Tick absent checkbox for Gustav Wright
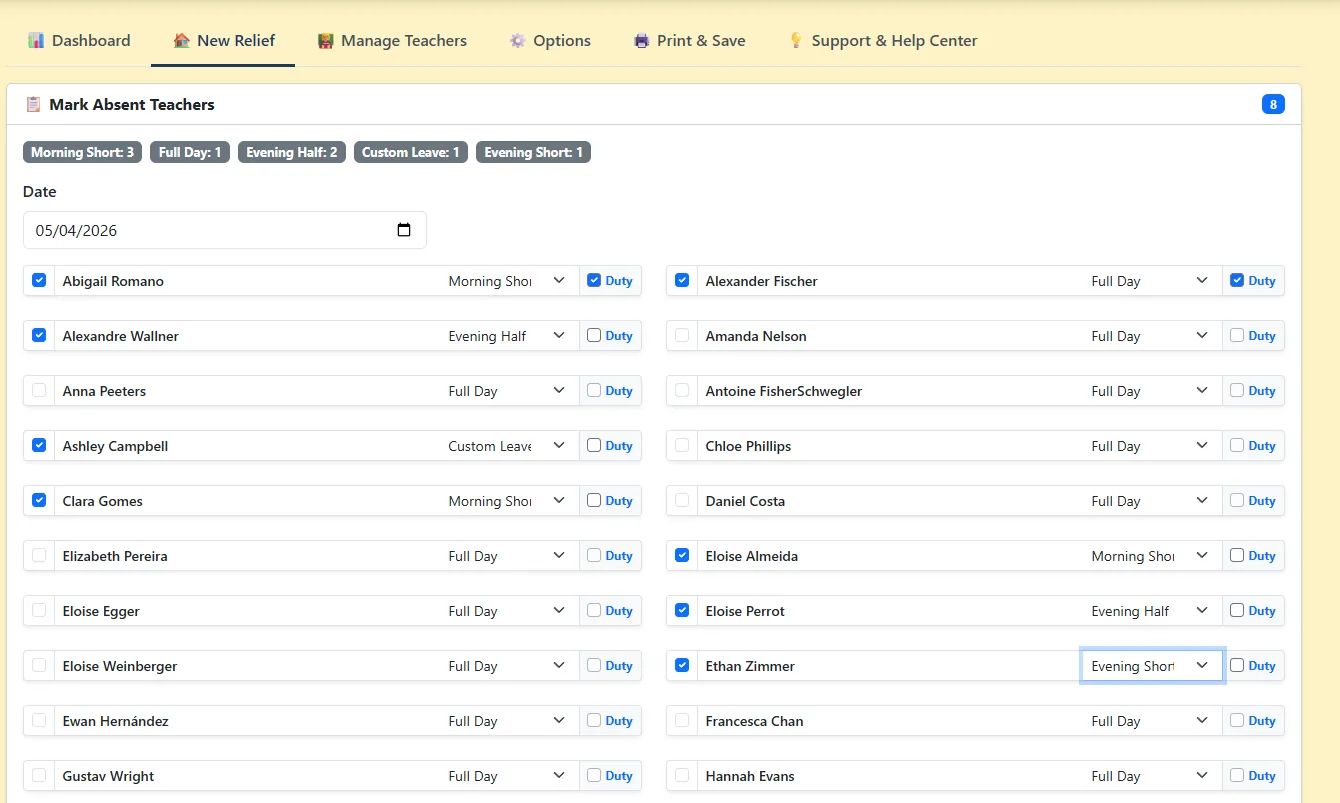 pos(39,775)
